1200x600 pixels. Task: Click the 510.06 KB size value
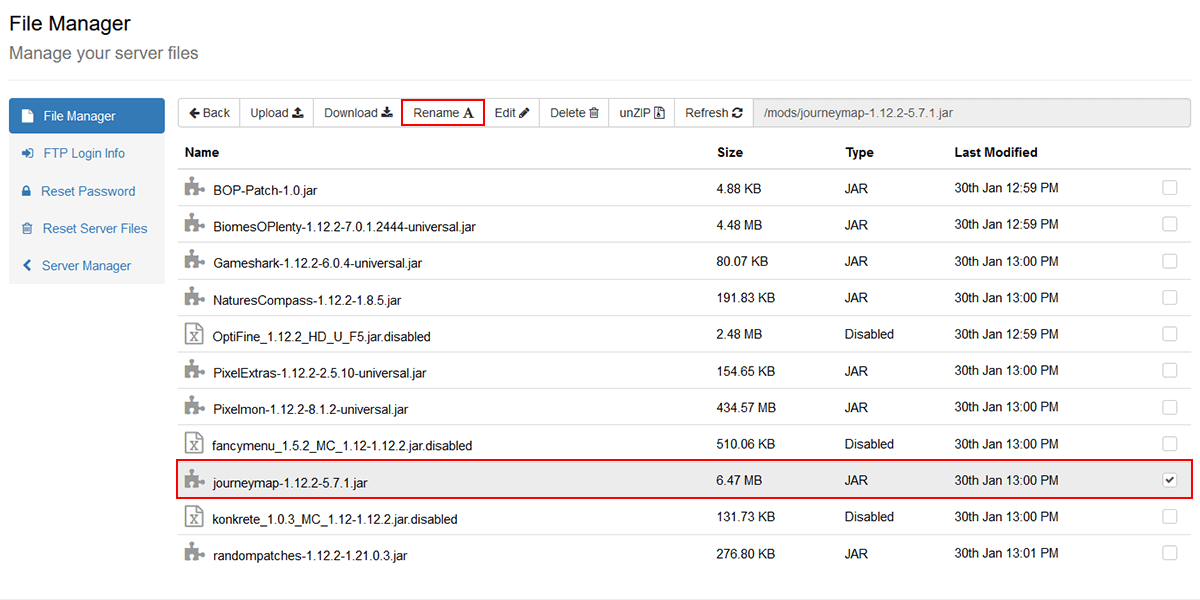tap(745, 443)
